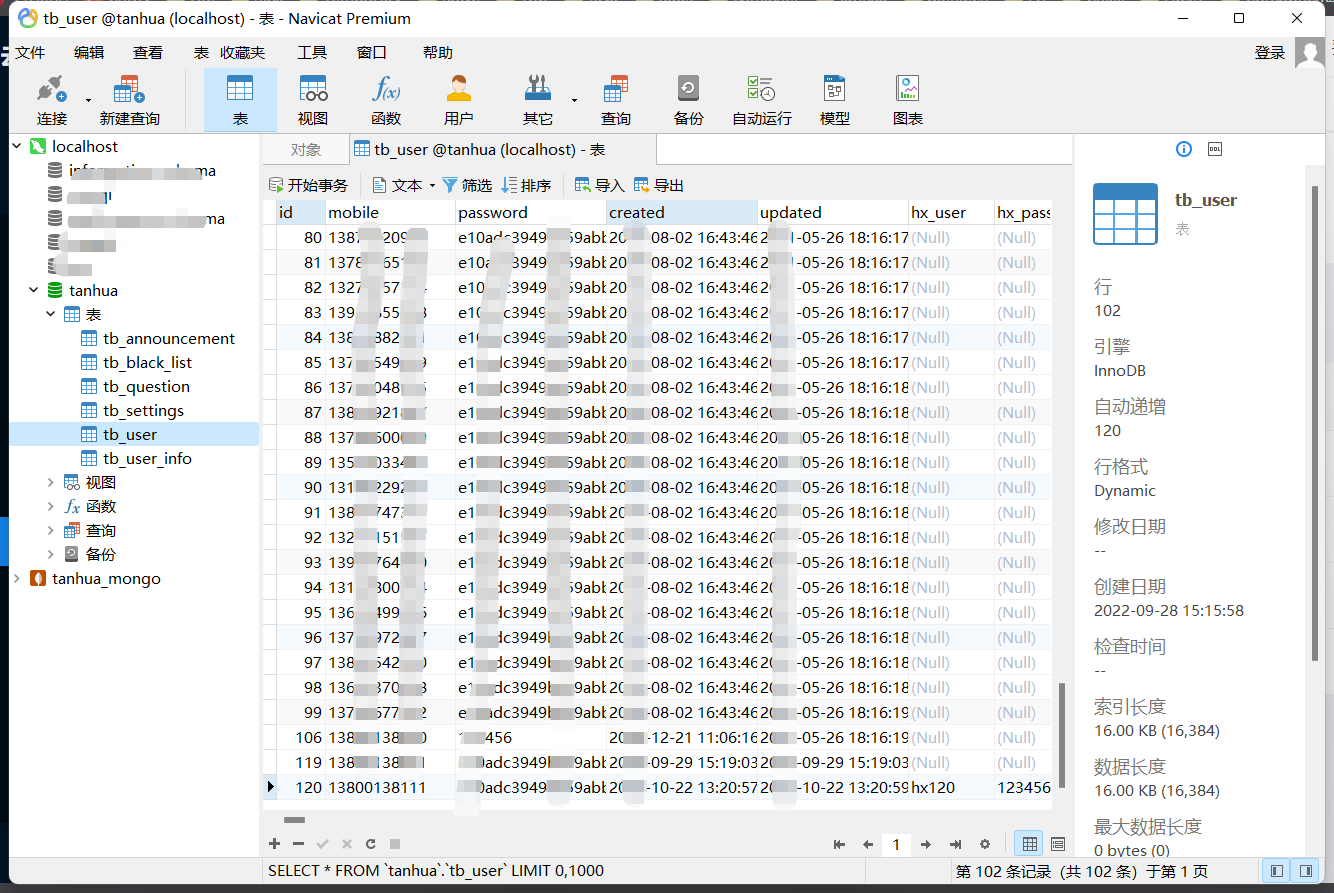Open the 其它 dropdown arrow
Viewport: 1334px width, 893px height.
(574, 100)
